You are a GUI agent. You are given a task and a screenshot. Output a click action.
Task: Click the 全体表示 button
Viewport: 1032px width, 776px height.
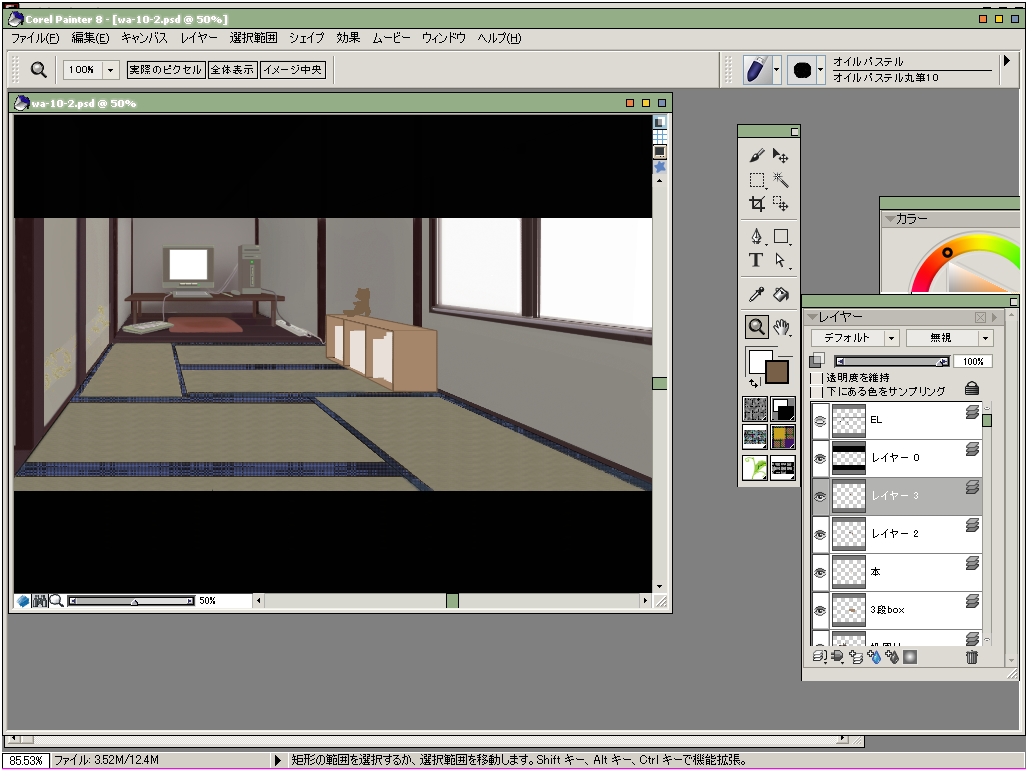click(x=232, y=70)
